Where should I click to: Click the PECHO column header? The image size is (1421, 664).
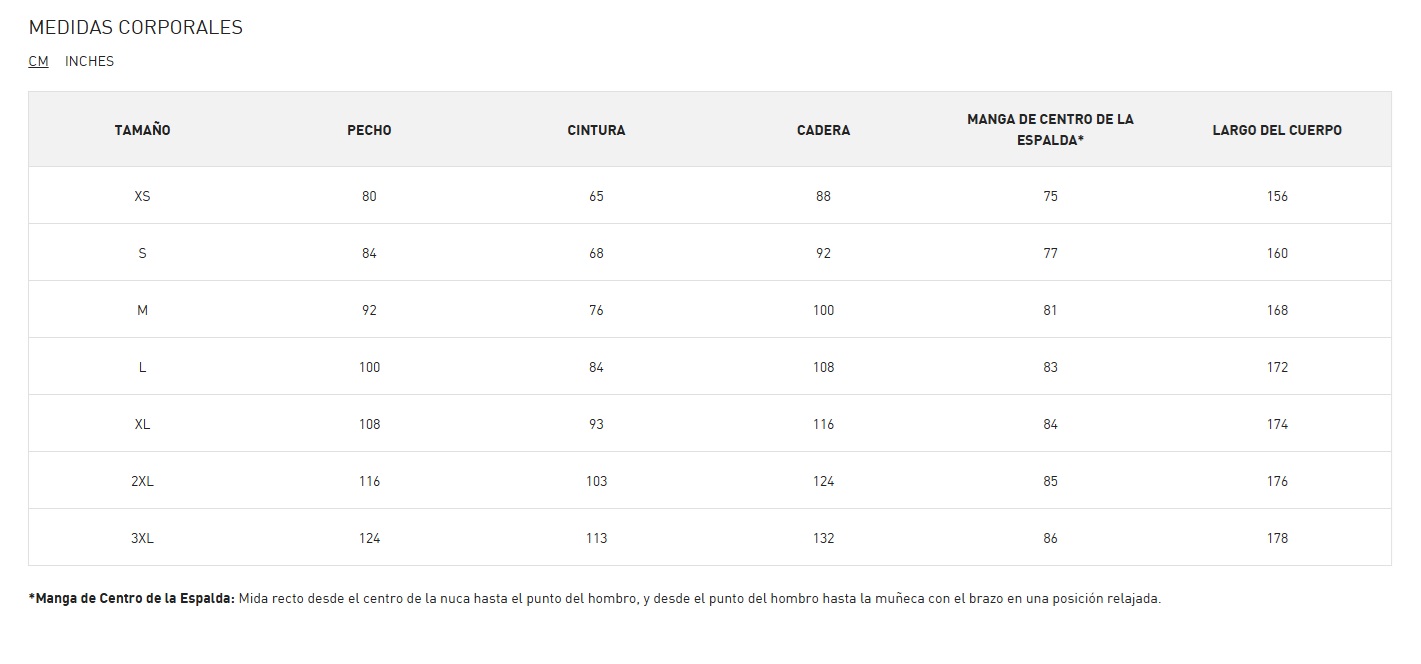click(x=369, y=130)
